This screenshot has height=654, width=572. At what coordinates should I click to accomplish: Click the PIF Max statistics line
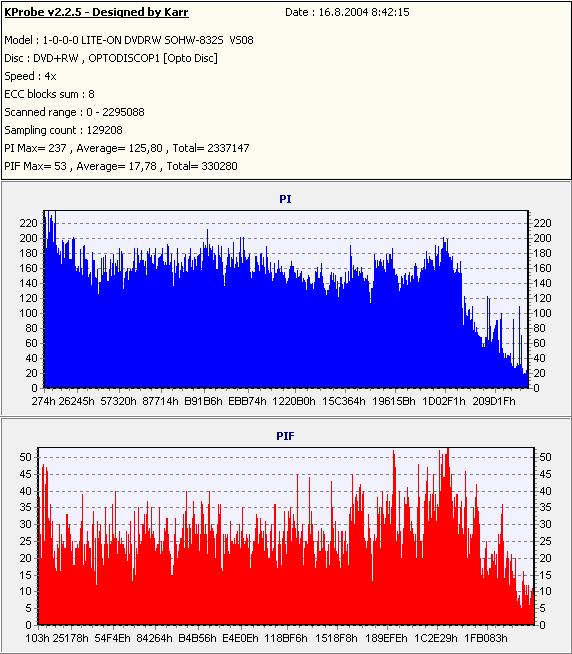[121, 166]
